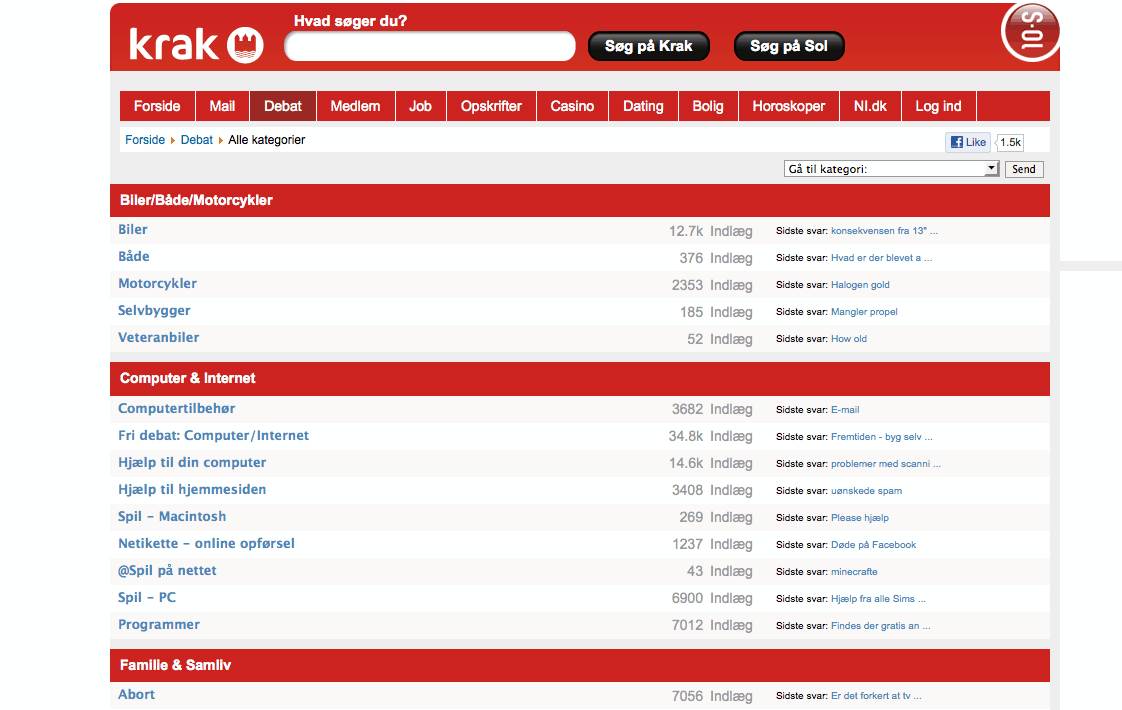1122x710 pixels.
Task: Click the Krak logo icon
Action: [245, 45]
